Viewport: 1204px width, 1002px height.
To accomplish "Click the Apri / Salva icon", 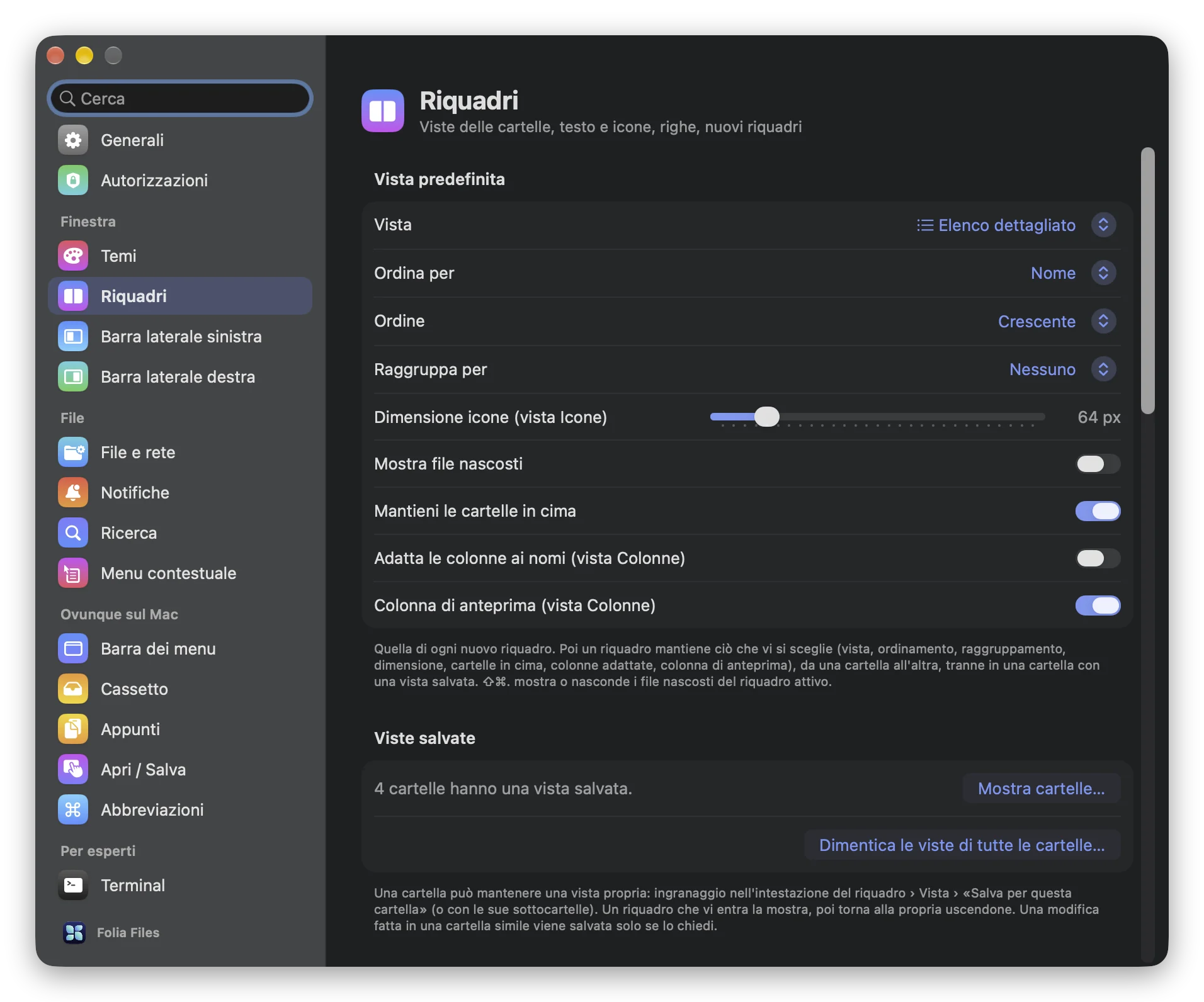I will coord(73,770).
